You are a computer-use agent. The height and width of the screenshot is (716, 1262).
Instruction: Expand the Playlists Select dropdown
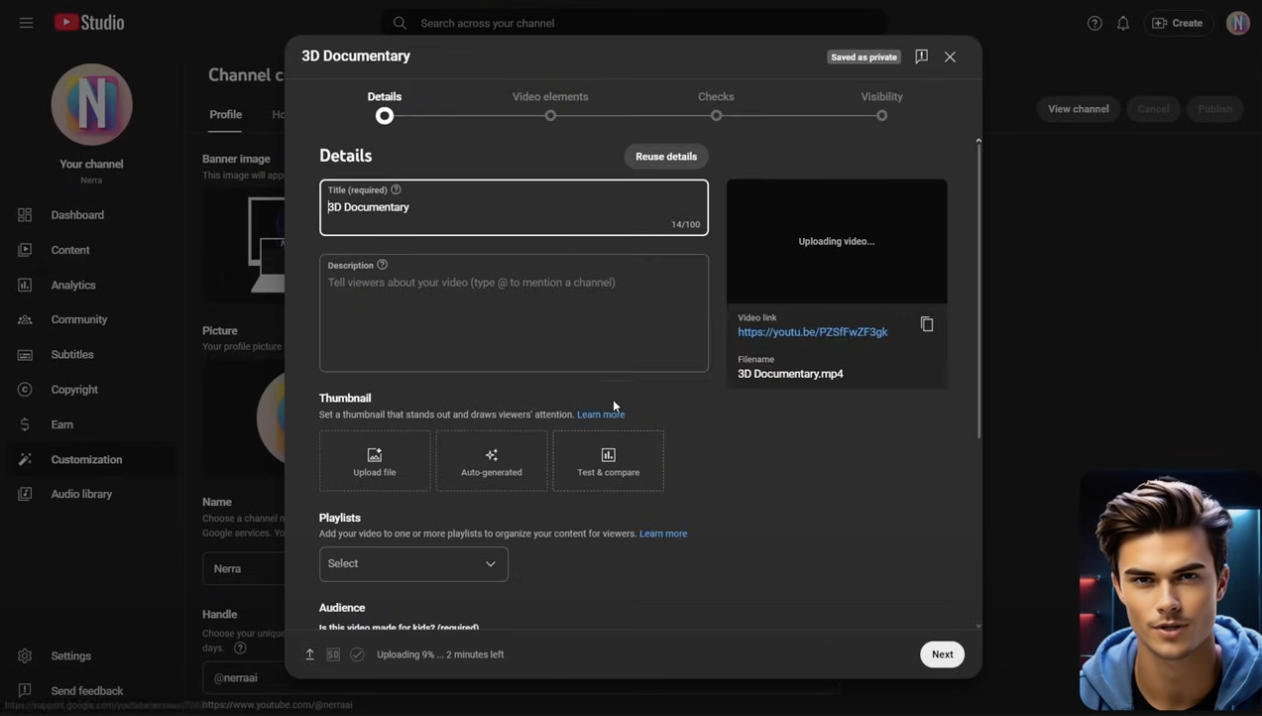[413, 564]
